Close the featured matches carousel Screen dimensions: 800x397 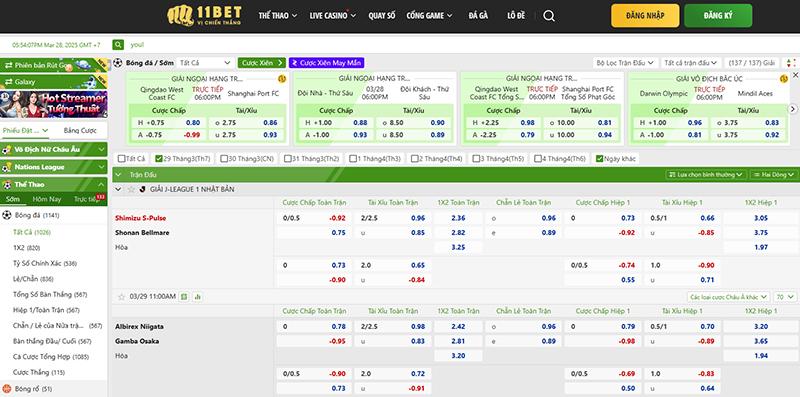click(795, 76)
